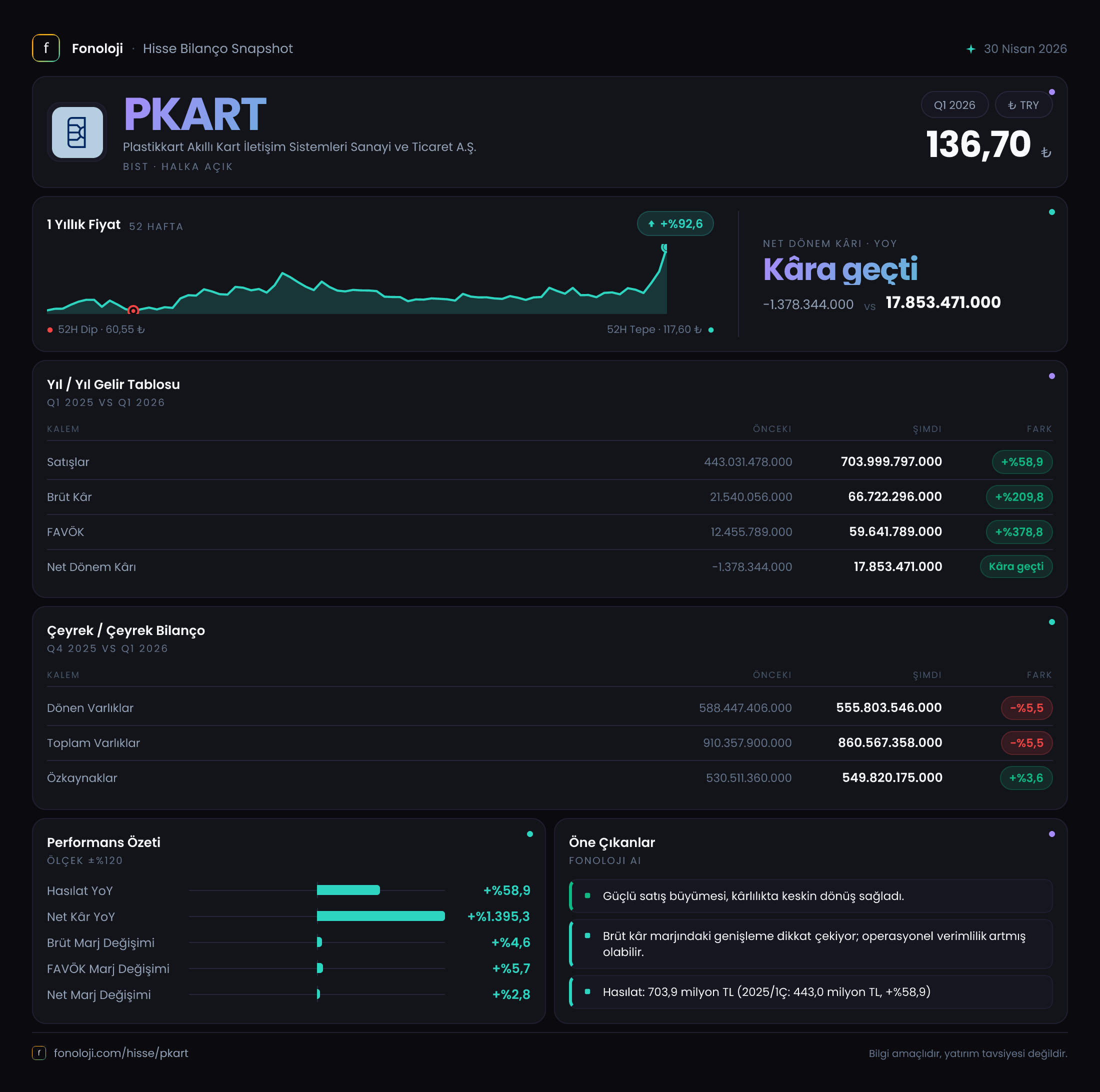The width and height of the screenshot is (1100, 1092).
Task: Click the Kâra geçti badge in table
Action: coord(1015,566)
